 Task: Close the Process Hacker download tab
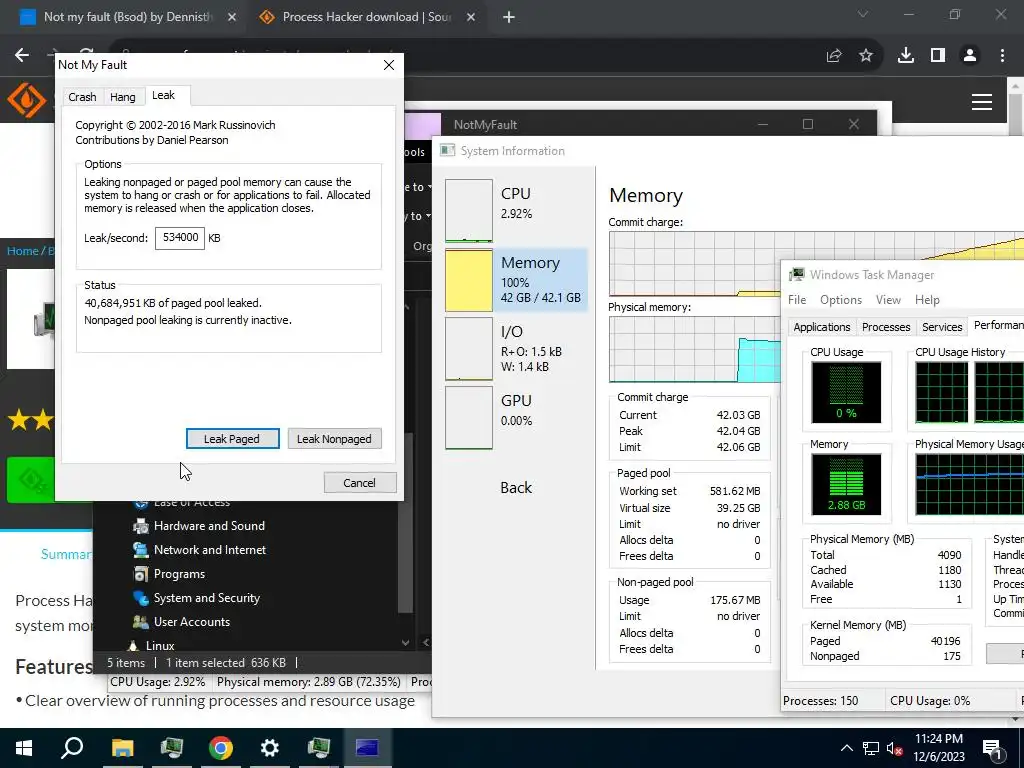(471, 17)
